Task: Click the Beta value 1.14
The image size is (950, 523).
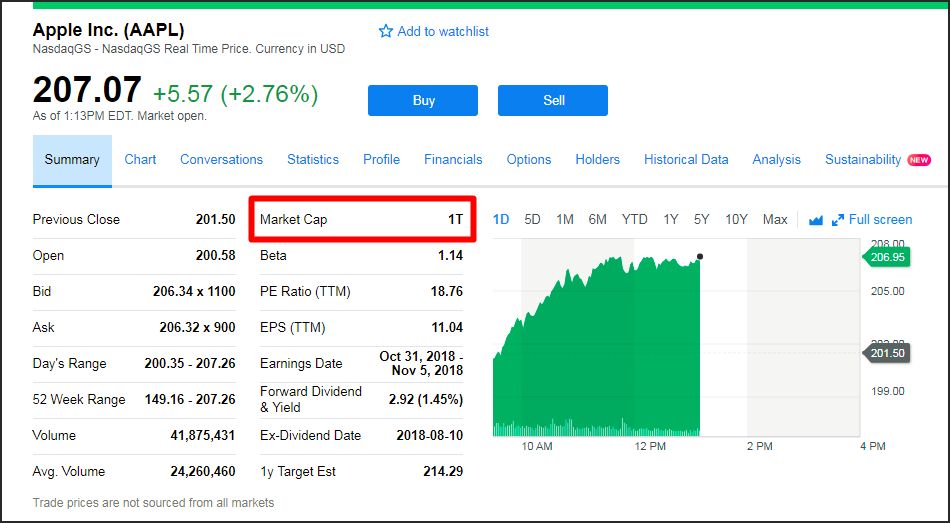Action: pyautogui.click(x=450, y=255)
